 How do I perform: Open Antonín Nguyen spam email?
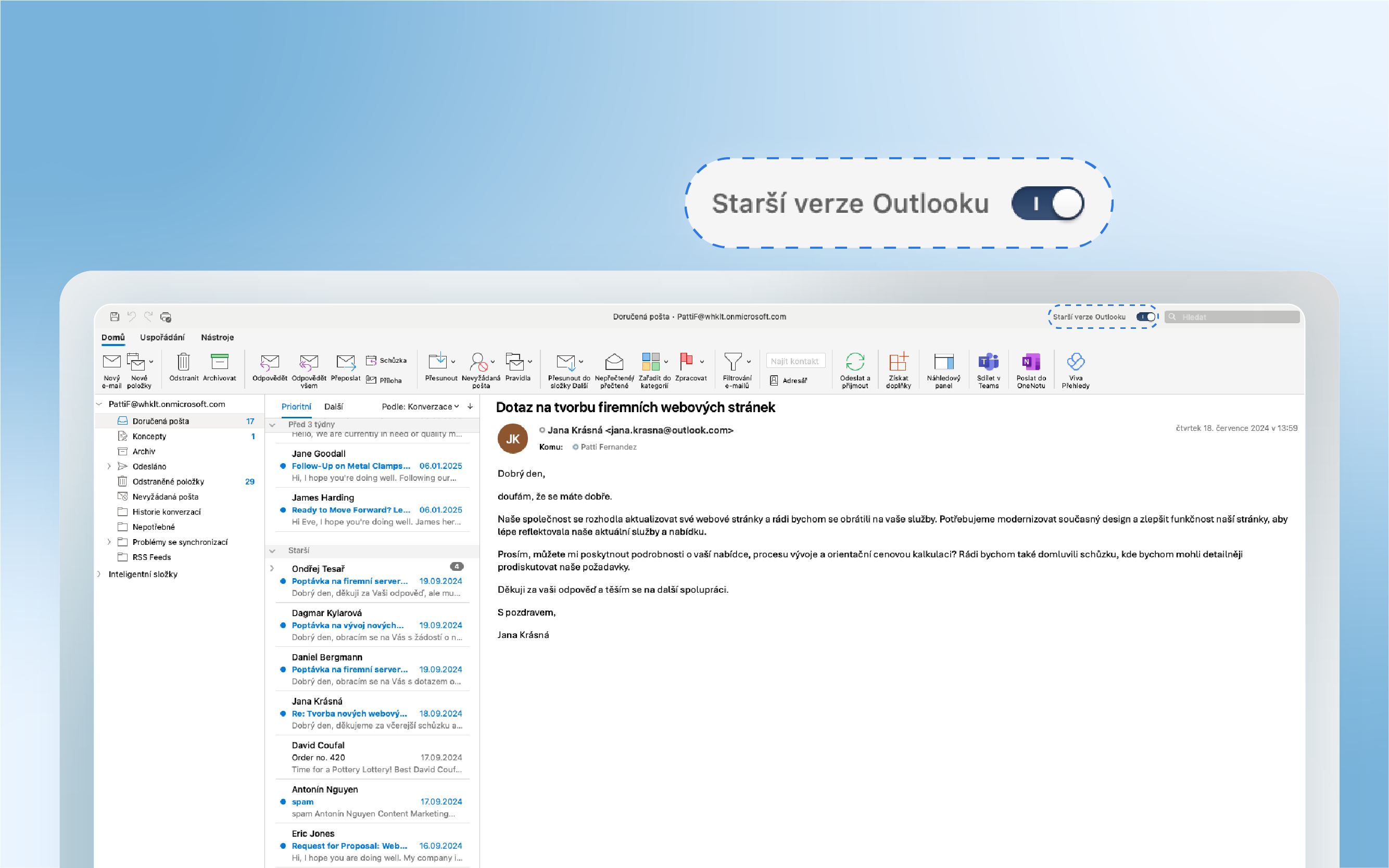pyautogui.click(x=372, y=801)
